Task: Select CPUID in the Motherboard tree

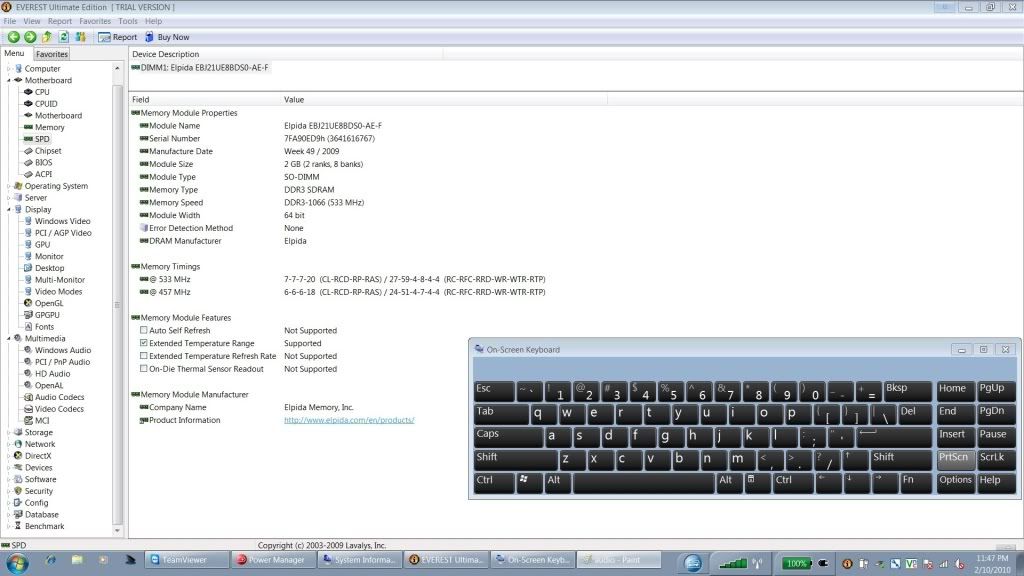Action: (46, 104)
